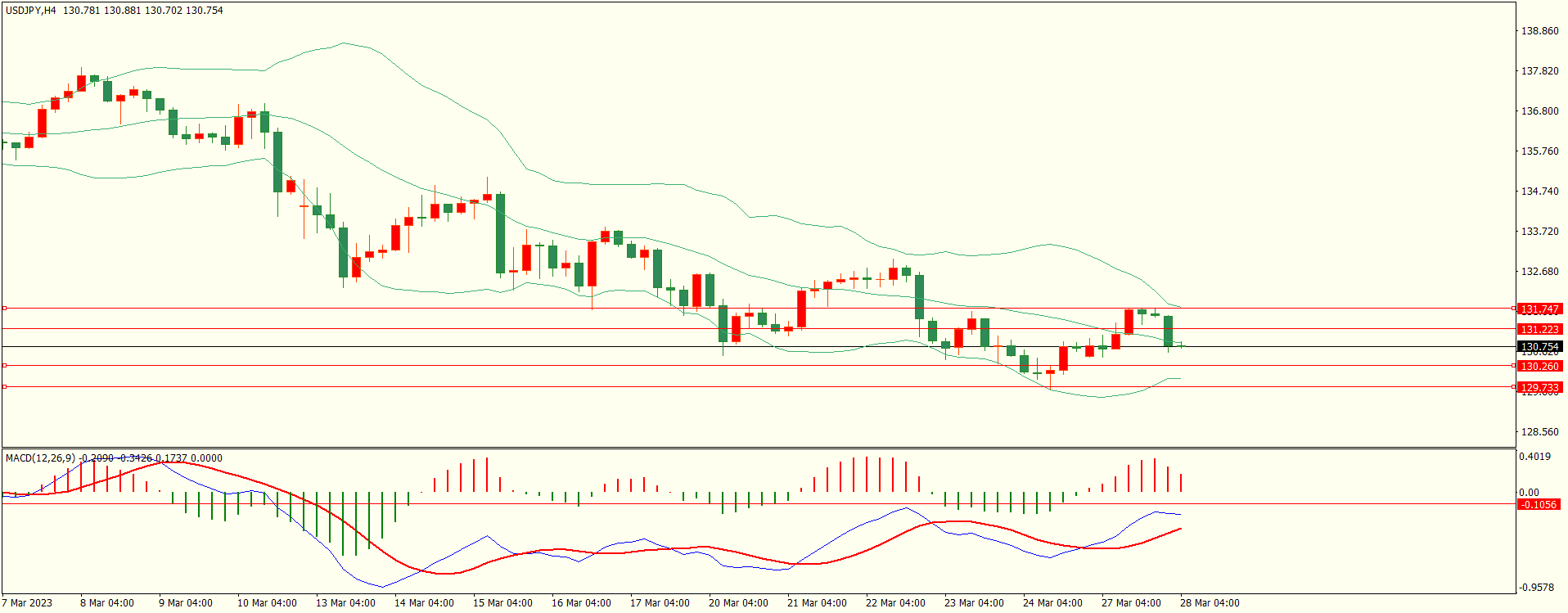Select the left handle of the 131.747 line

pos(4,309)
